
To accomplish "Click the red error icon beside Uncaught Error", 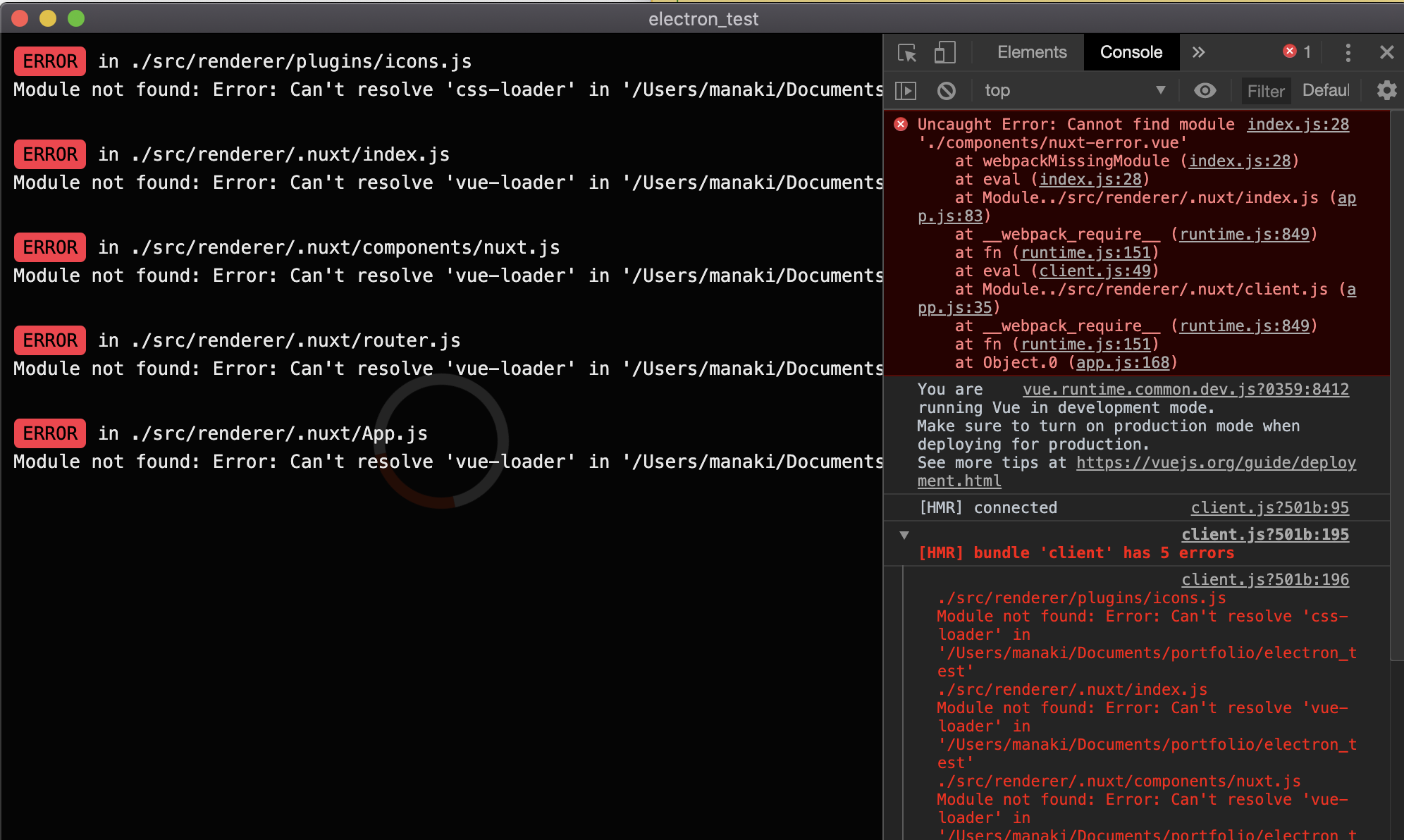I will [x=901, y=125].
